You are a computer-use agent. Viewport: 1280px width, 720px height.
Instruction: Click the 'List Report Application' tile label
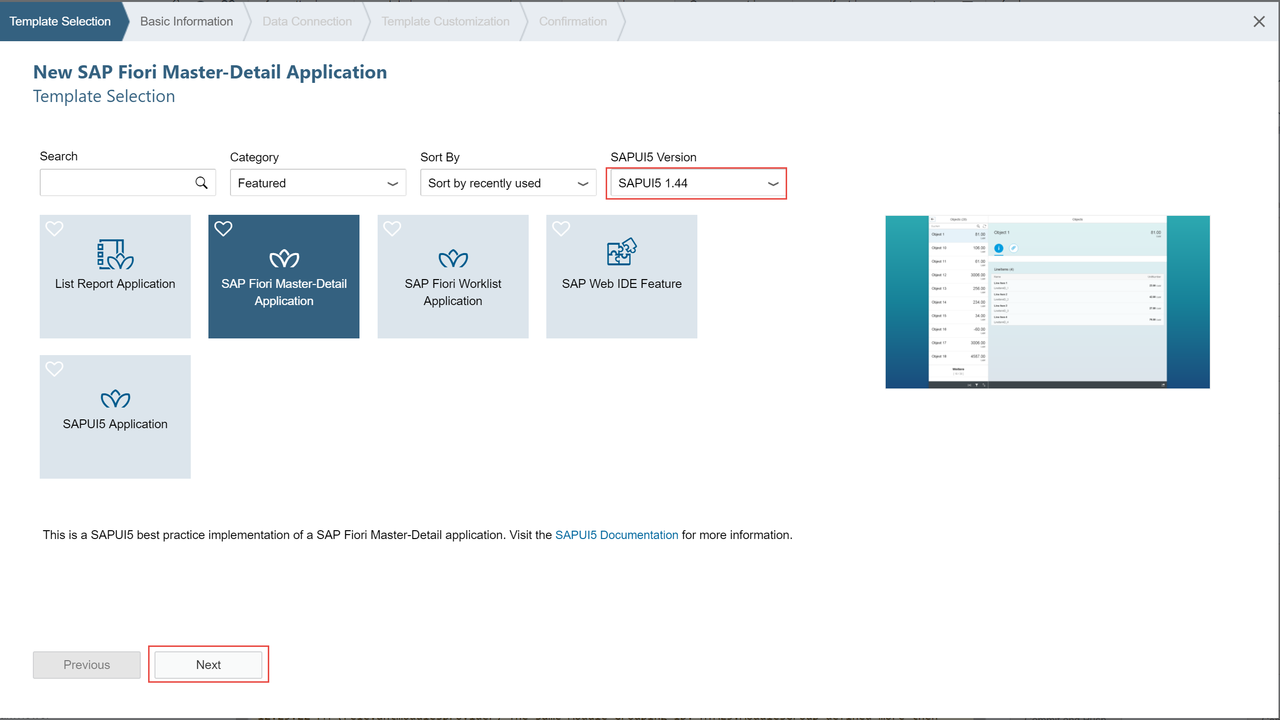115,284
